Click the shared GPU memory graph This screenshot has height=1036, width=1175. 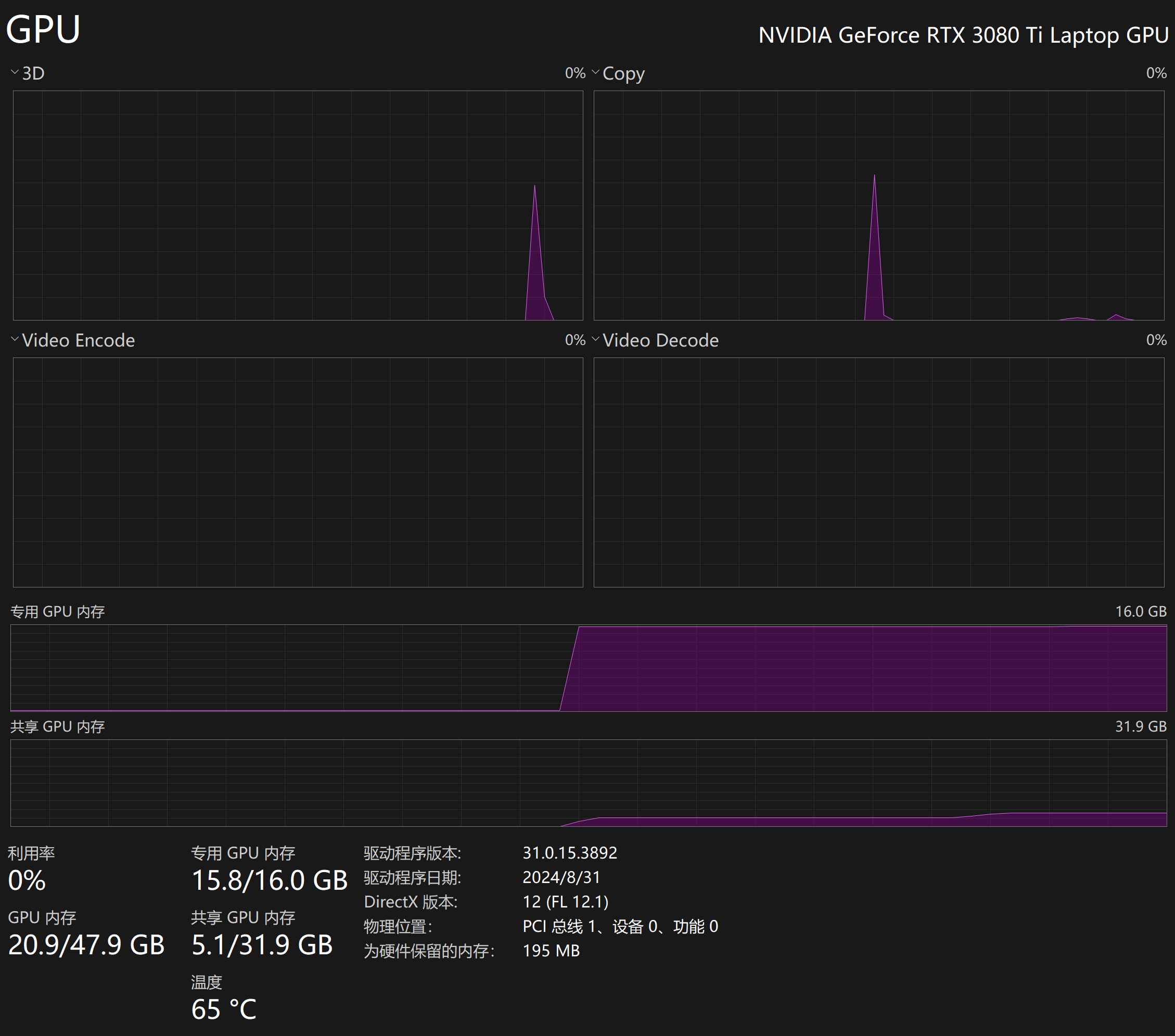(588, 783)
